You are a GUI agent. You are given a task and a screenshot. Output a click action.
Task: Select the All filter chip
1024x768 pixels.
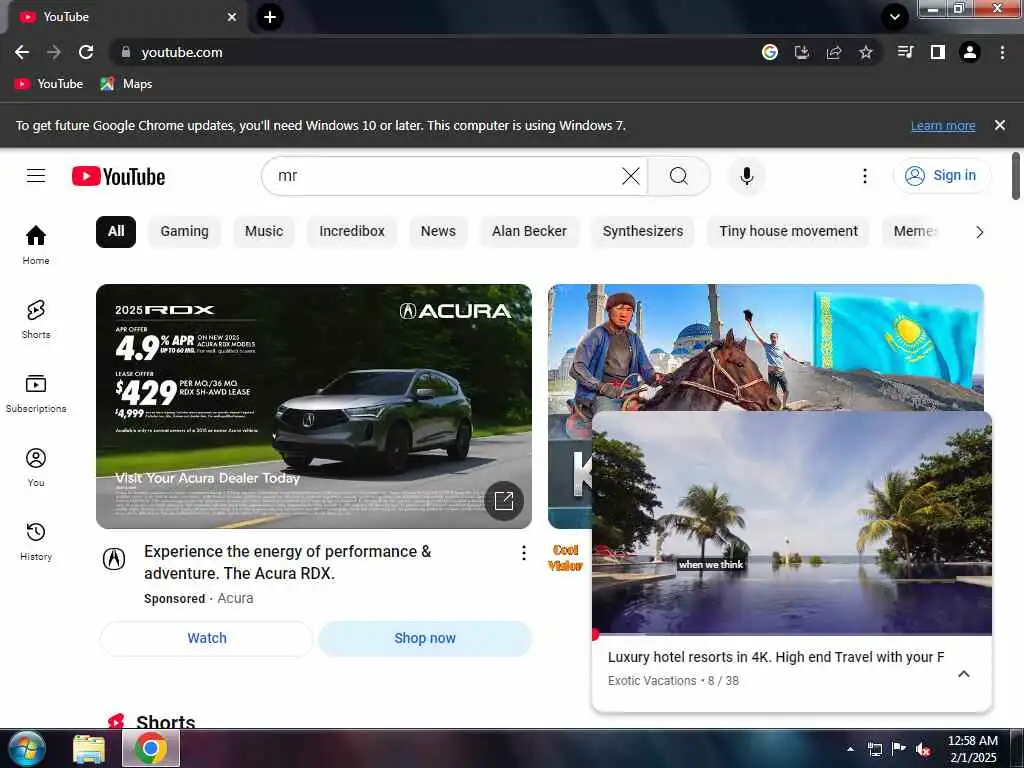116,232
